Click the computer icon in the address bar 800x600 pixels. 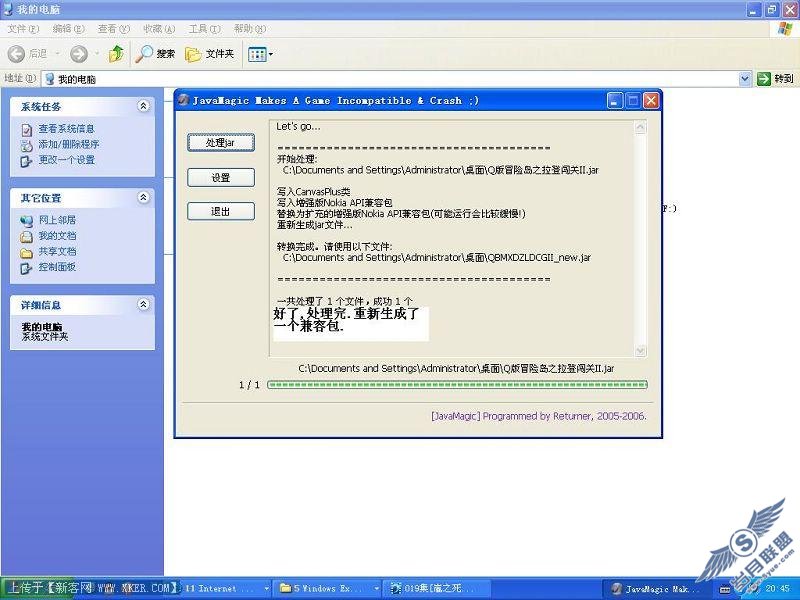click(x=49, y=79)
